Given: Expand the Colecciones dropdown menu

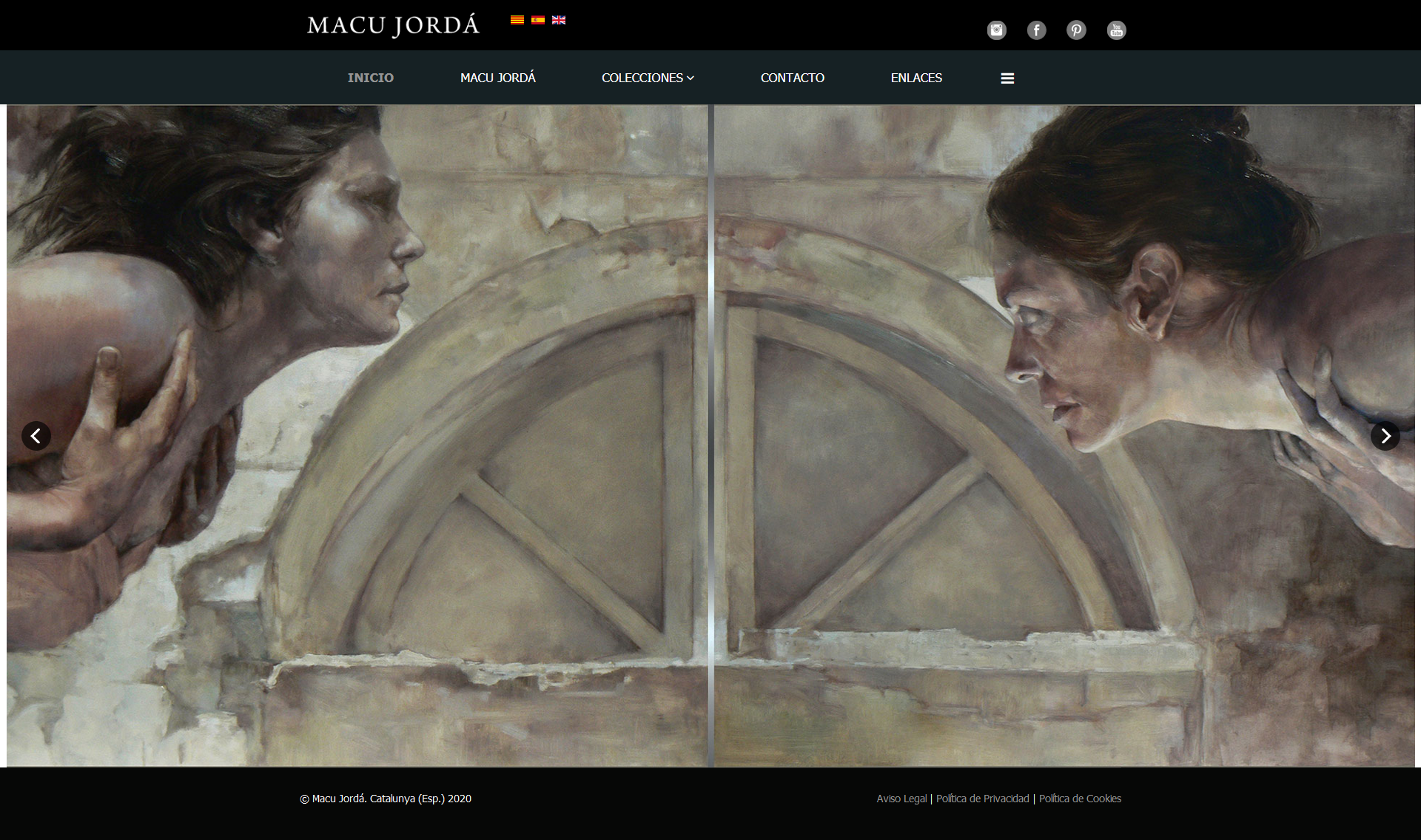Looking at the screenshot, I should (x=648, y=78).
